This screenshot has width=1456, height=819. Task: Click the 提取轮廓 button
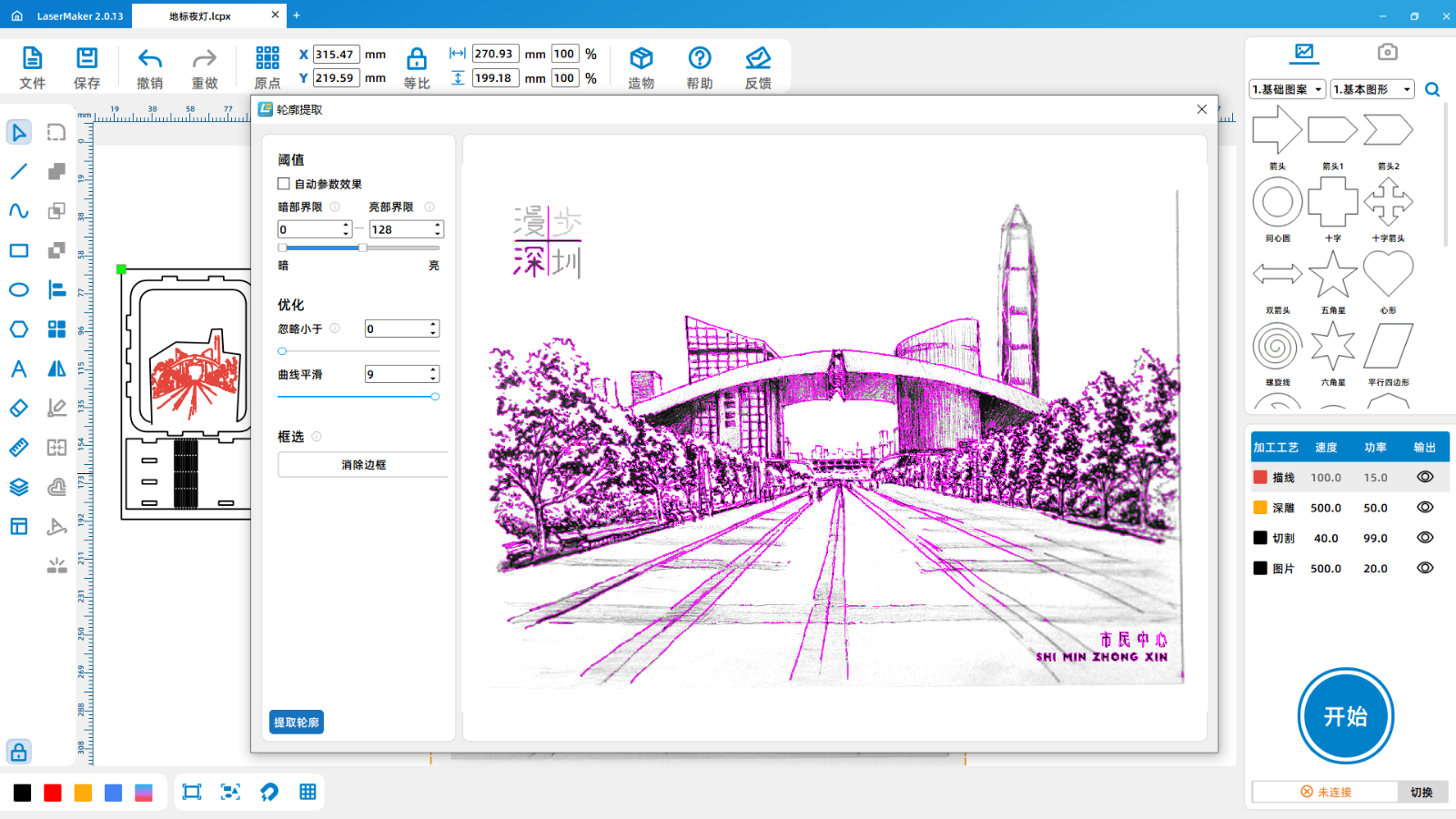point(297,723)
